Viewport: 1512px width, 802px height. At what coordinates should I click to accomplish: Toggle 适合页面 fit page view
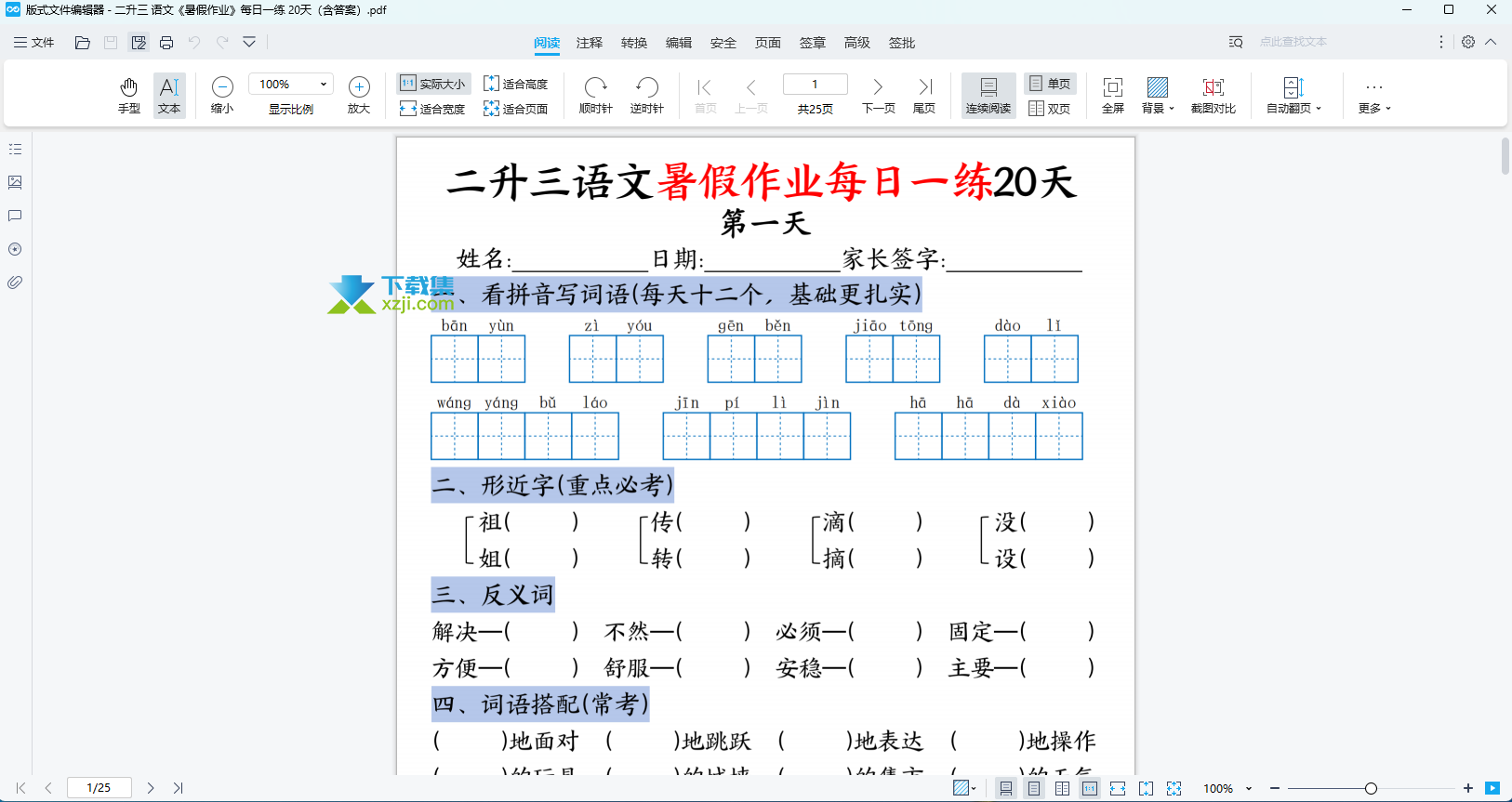(515, 109)
